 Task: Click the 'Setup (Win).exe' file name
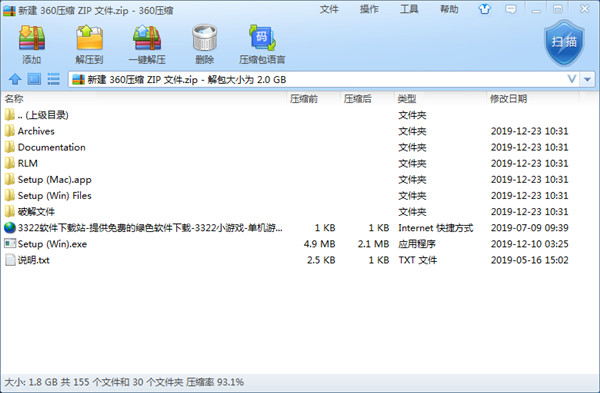[52, 244]
